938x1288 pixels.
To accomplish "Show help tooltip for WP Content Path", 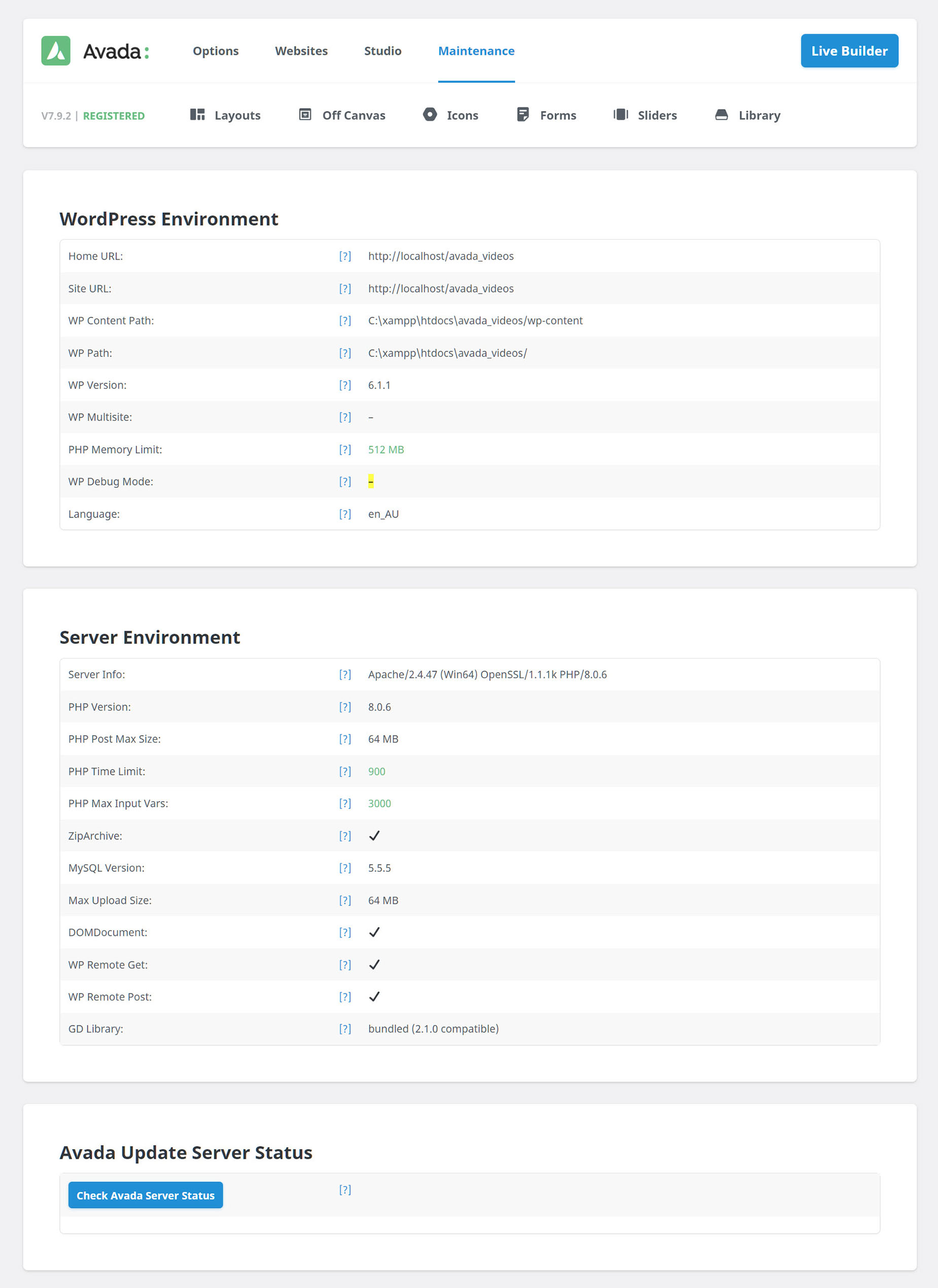I will 345,320.
